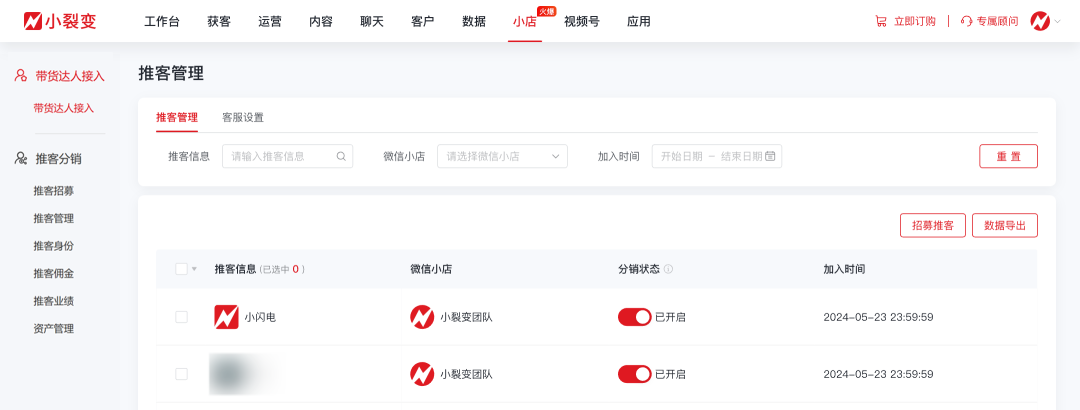Click the 招募推客 button
This screenshot has height=410, width=1080.
click(x=932, y=225)
